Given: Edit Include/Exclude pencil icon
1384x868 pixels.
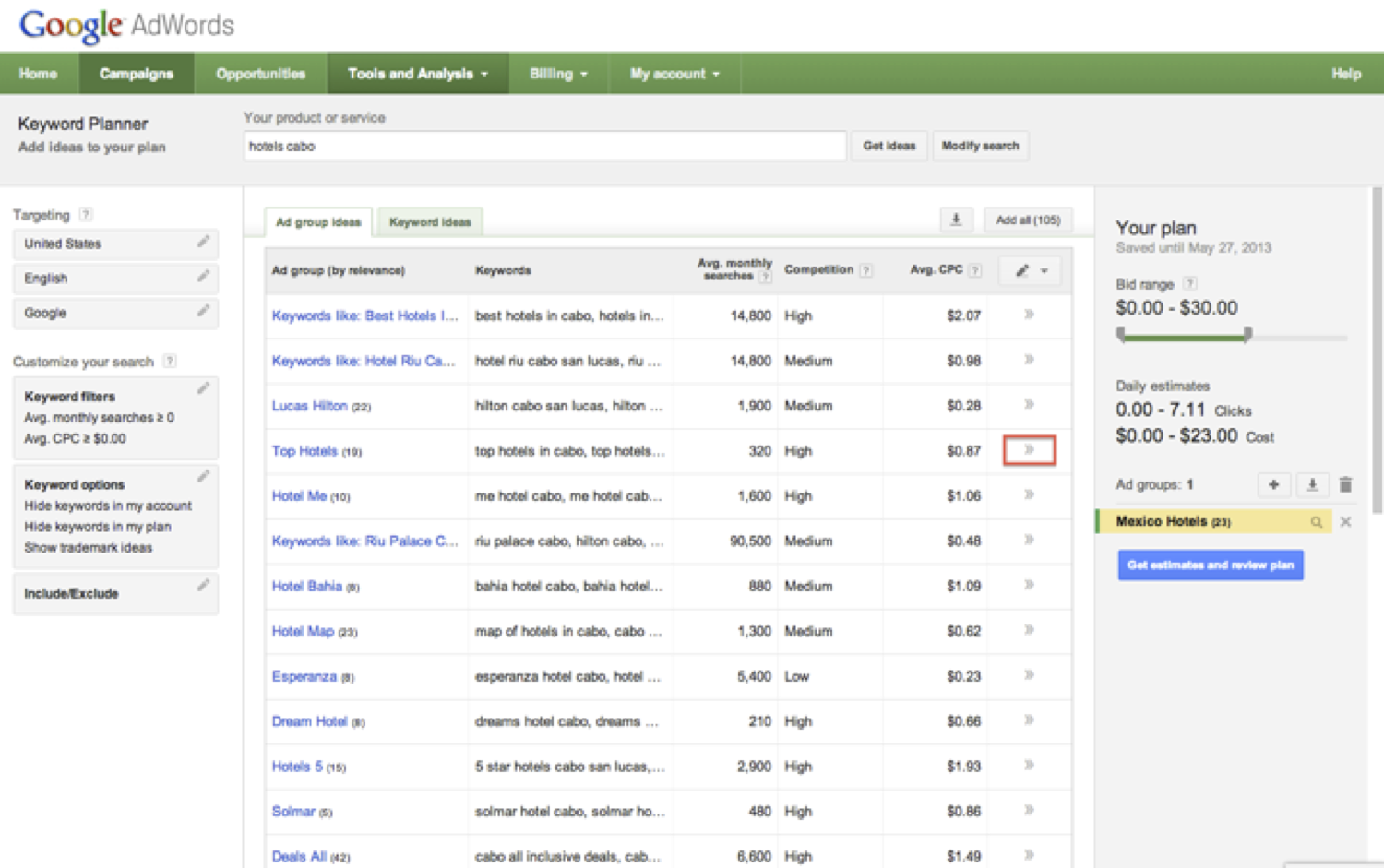Looking at the screenshot, I should click(x=203, y=585).
